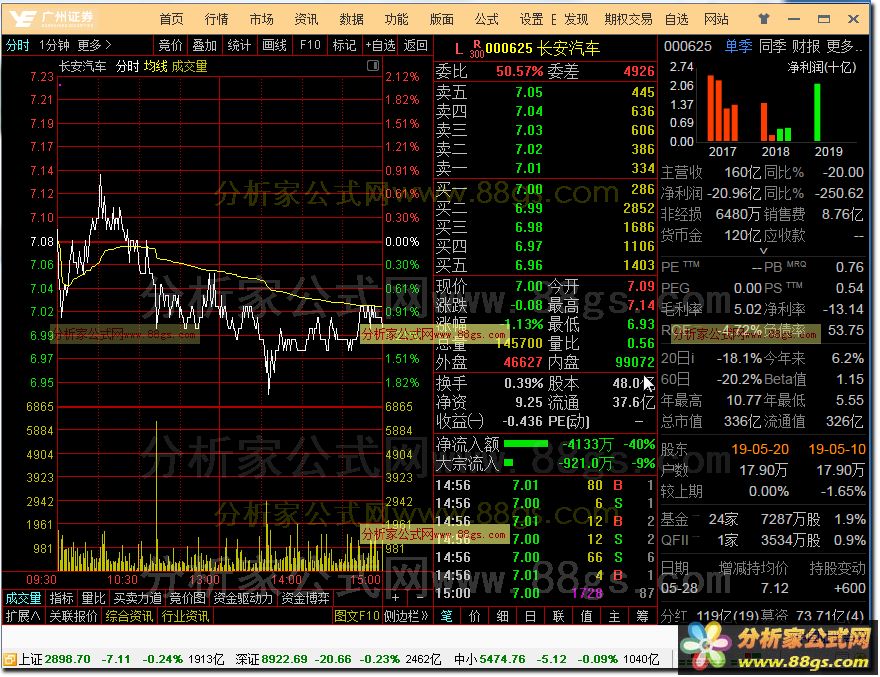Open the 资讯 menu

click(x=306, y=19)
